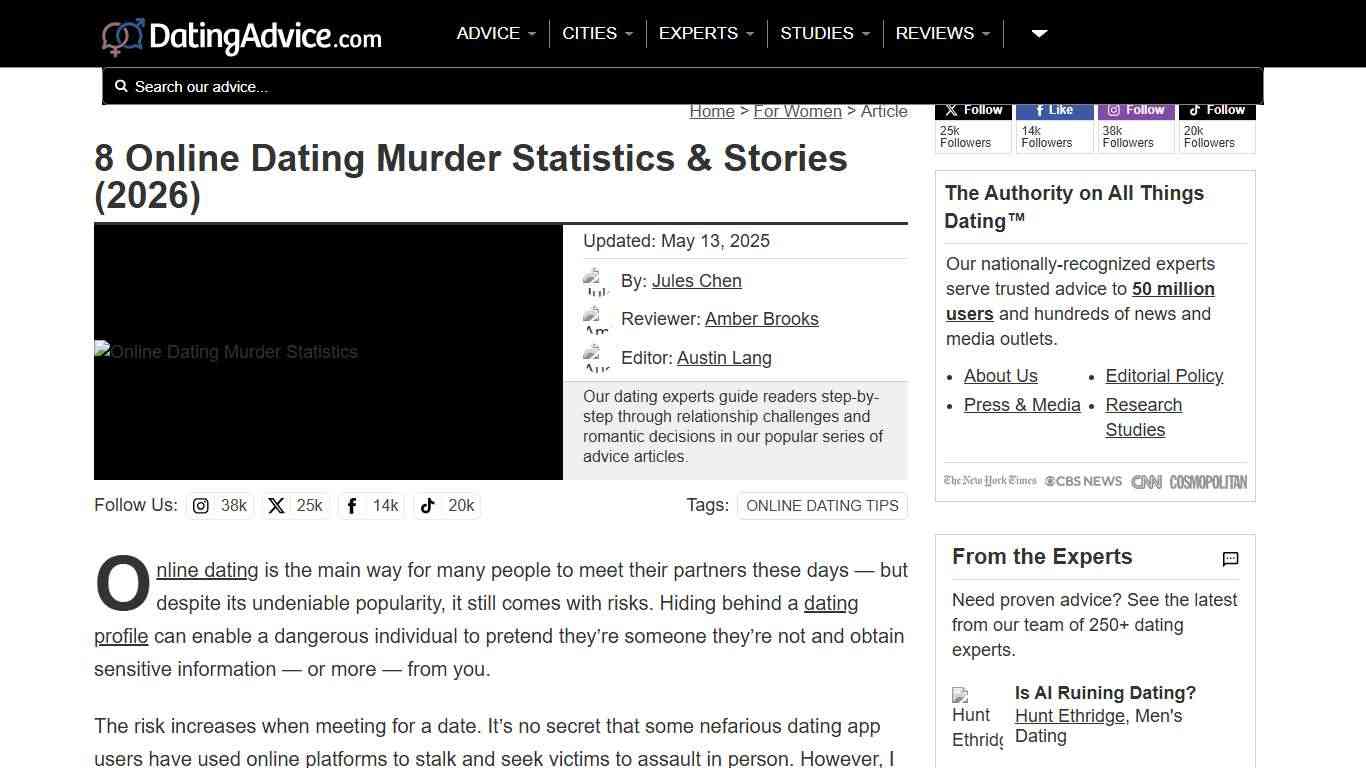The width and height of the screenshot is (1366, 768).
Task: Click the speech bubble icon in From the Experts
Action: tap(1230, 559)
